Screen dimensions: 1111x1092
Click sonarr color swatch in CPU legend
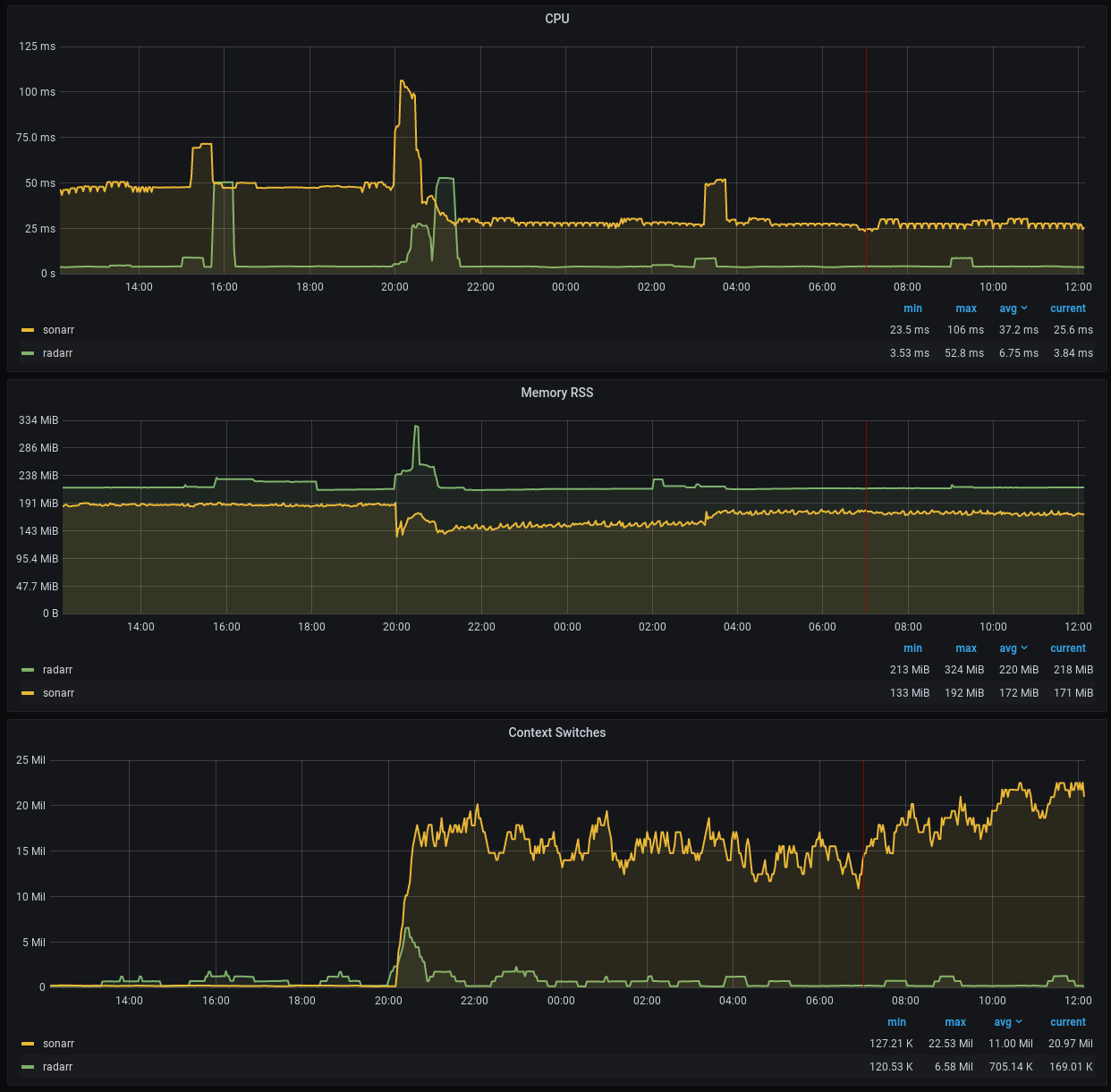pyautogui.click(x=28, y=330)
